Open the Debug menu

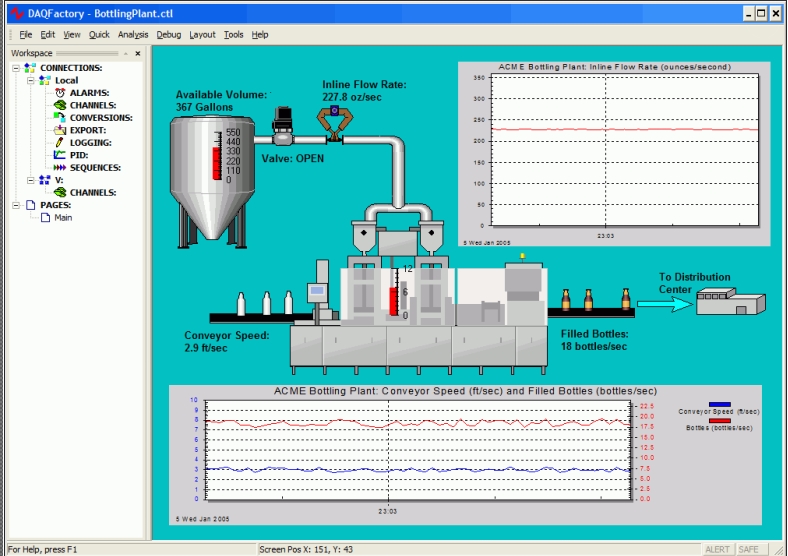(169, 34)
